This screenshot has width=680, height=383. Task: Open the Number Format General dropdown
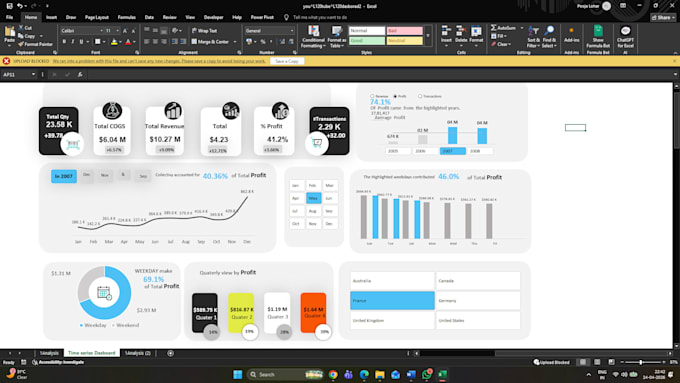click(292, 31)
